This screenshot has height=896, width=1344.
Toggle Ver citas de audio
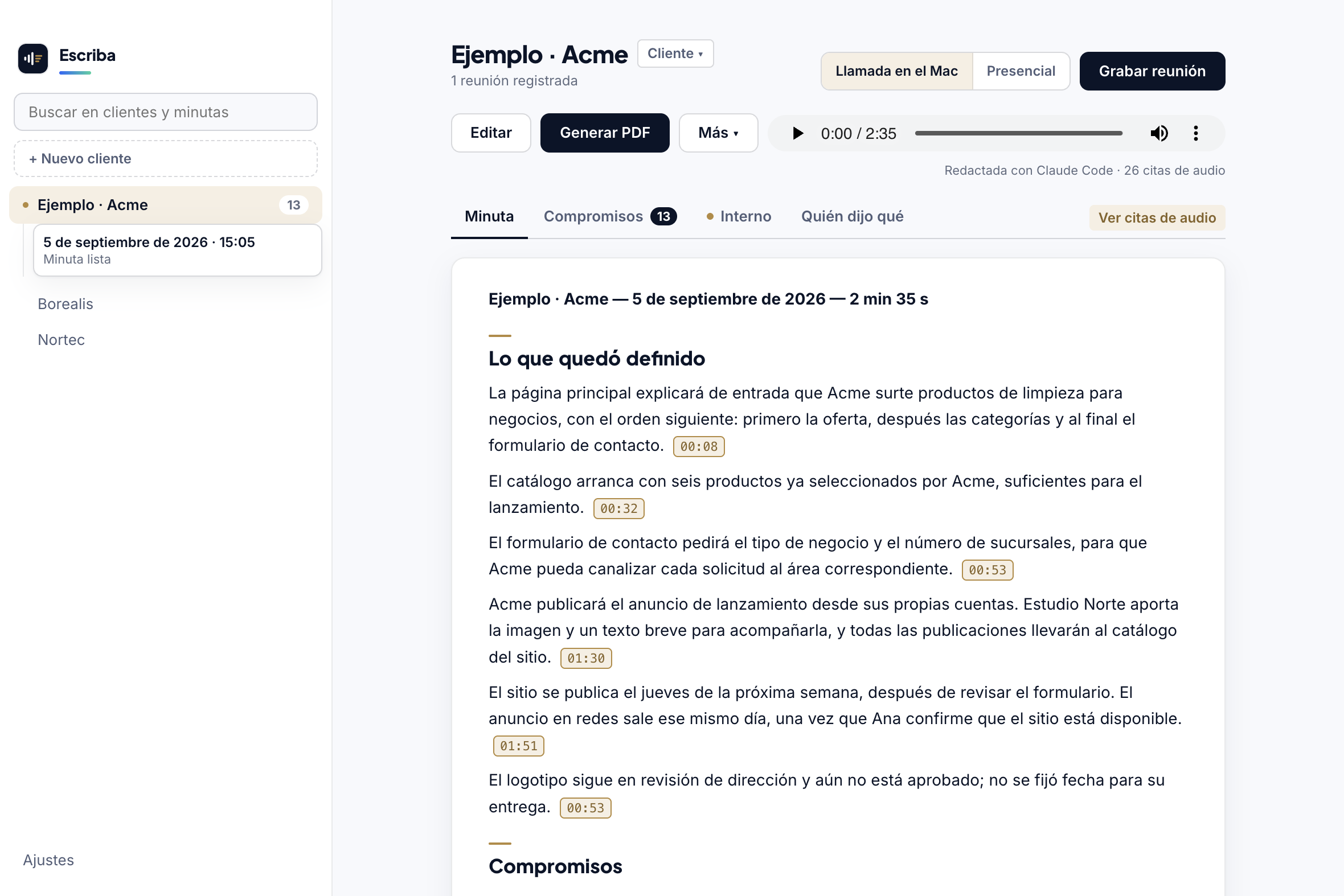1157,217
